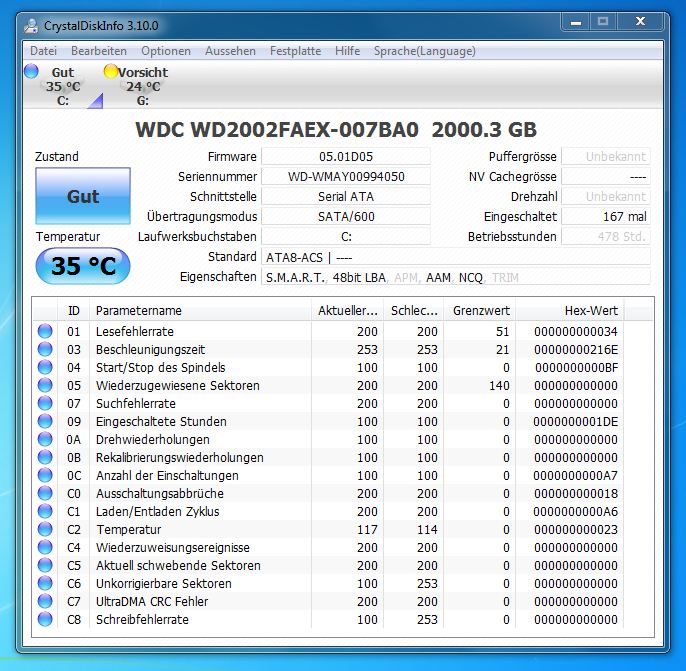This screenshot has height=671, width=686.
Task: Close the CrystalDiskInfo window
Action: coord(640,21)
